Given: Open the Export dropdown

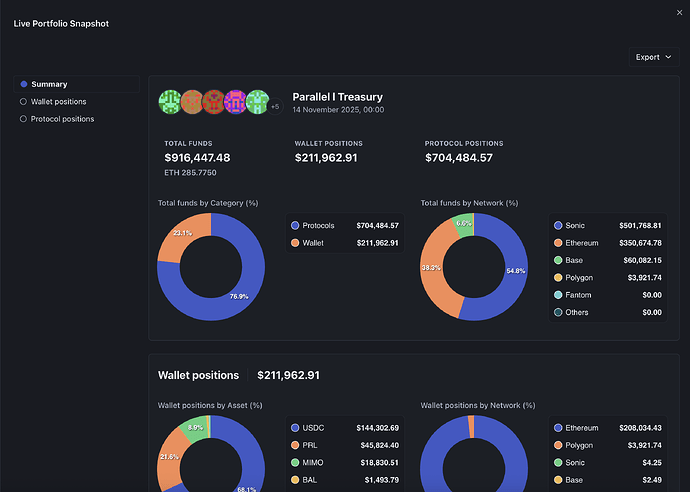Looking at the screenshot, I should pos(654,57).
